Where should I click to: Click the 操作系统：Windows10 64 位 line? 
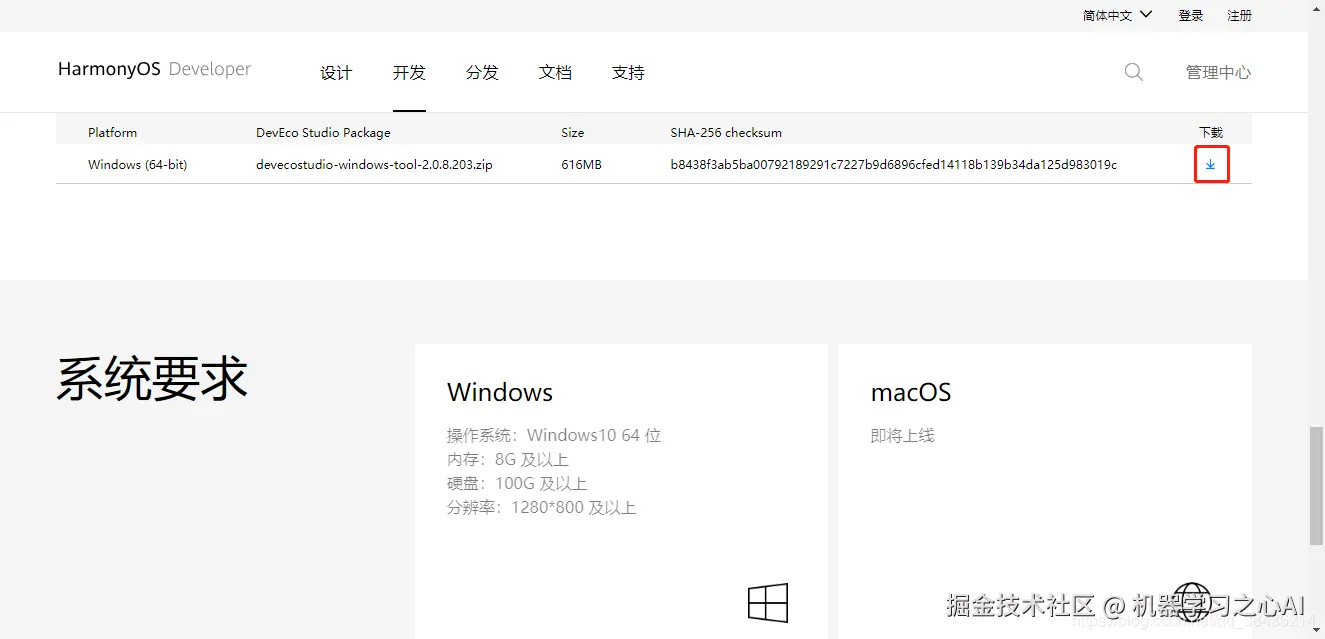pos(554,435)
